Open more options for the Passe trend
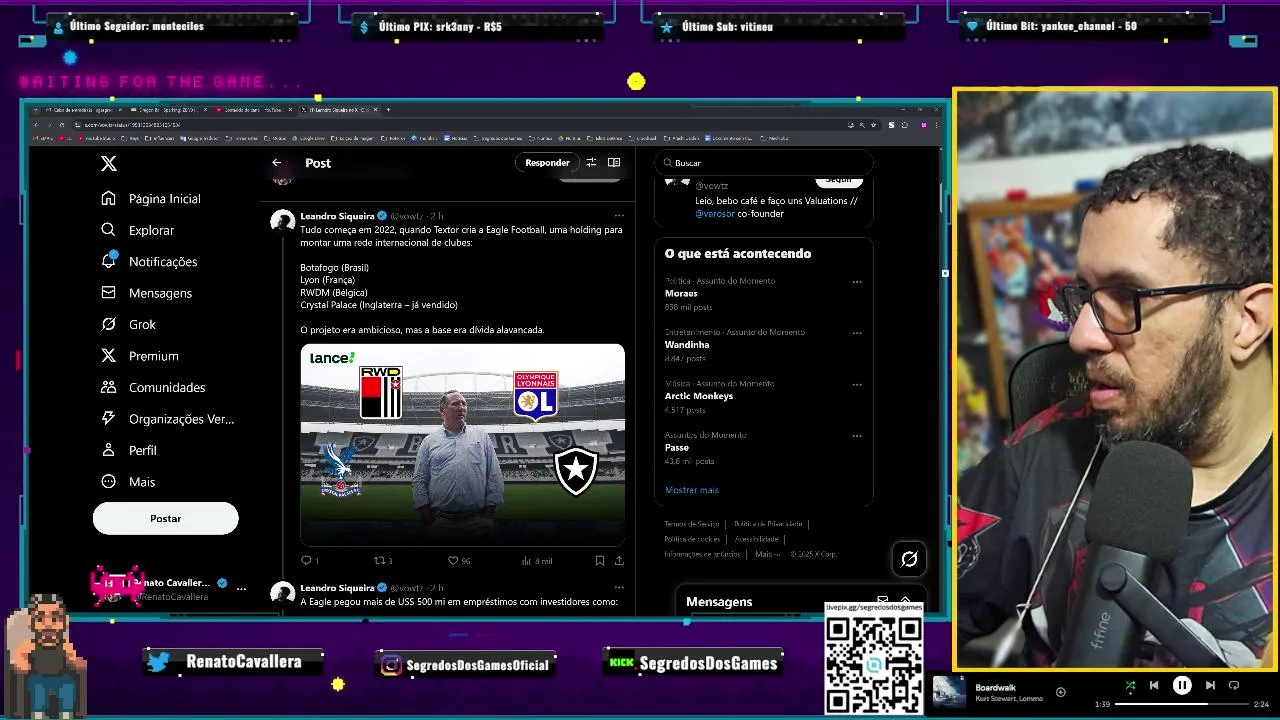 [857, 436]
